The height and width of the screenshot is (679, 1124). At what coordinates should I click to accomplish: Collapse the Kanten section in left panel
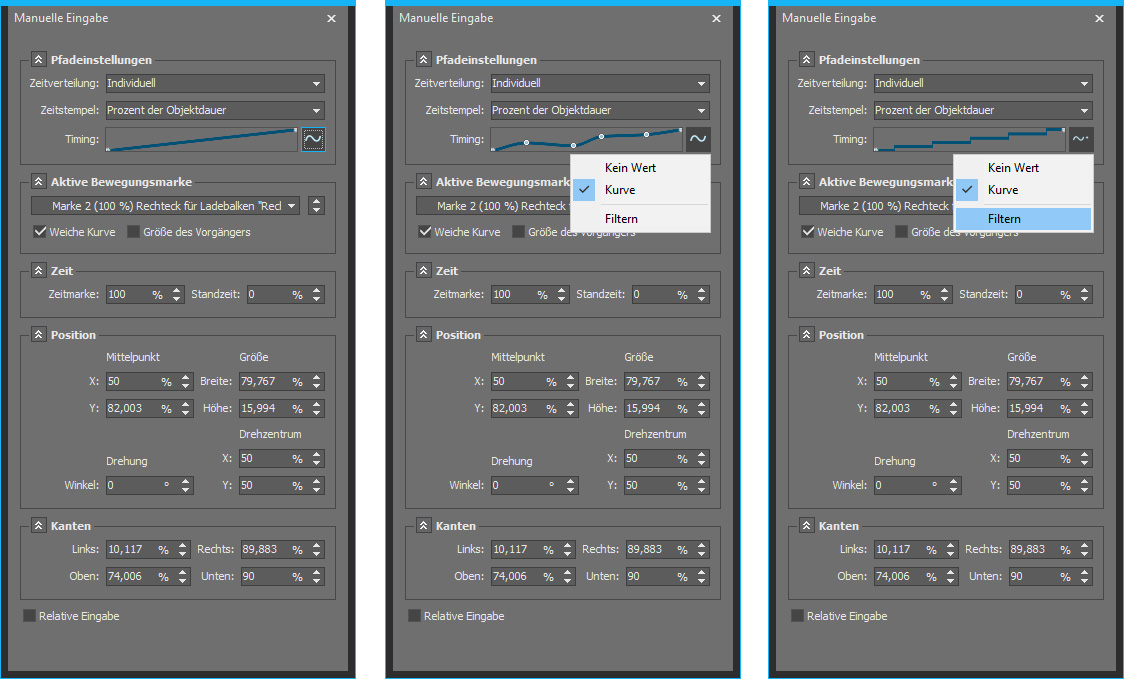[38, 526]
